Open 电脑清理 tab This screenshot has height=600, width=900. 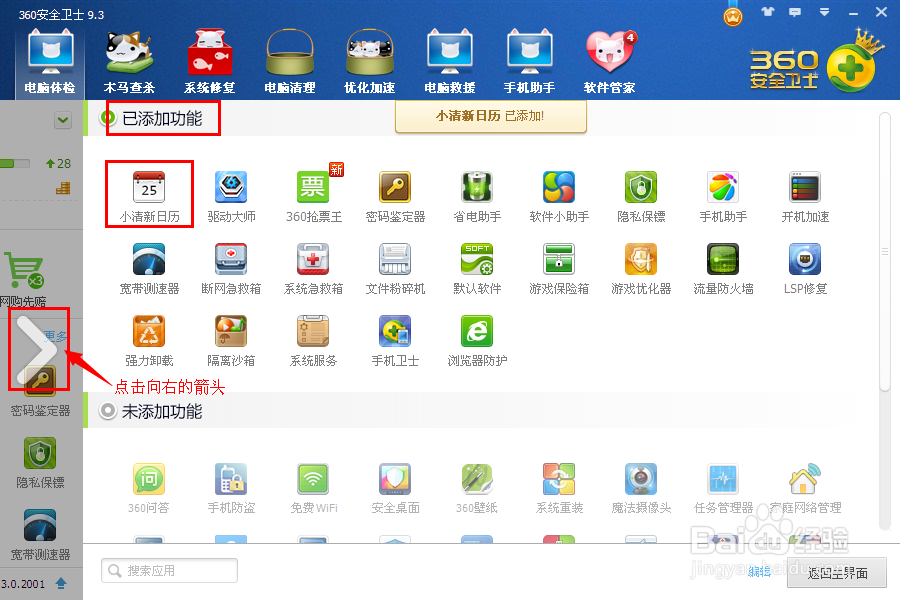tap(290, 63)
